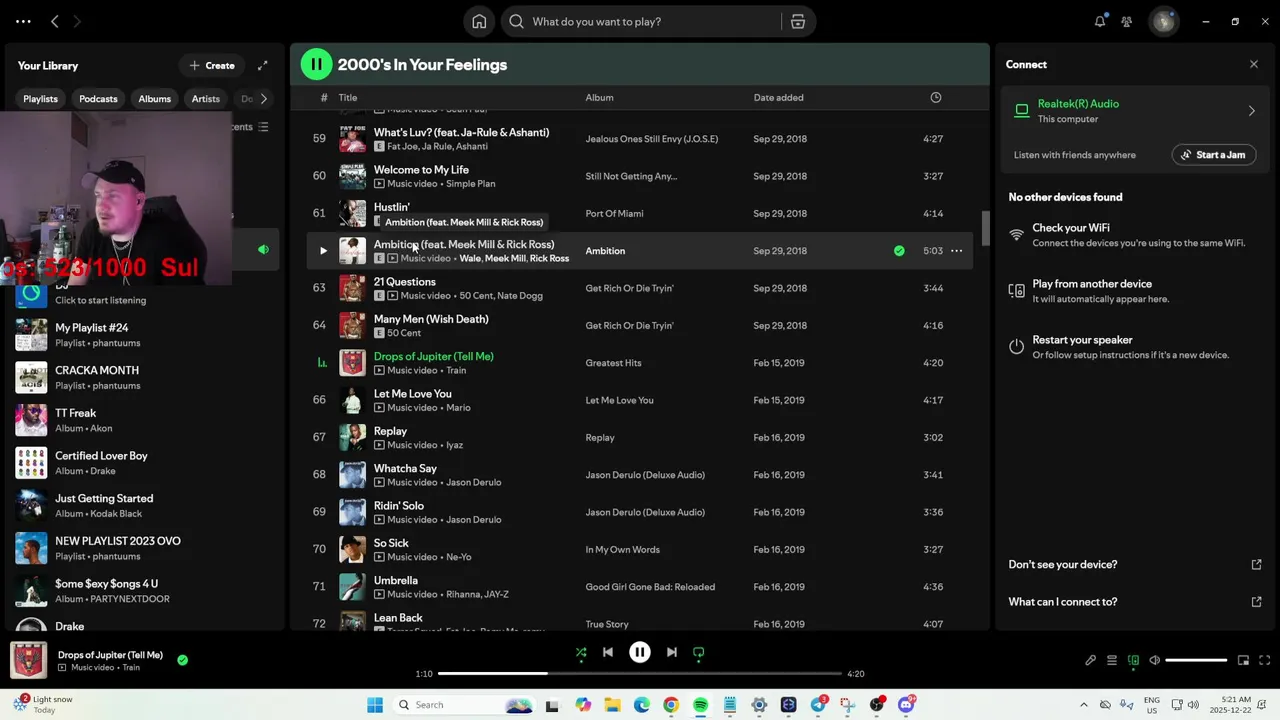Select track Umbrella
Image resolution: width=1280 pixels, height=720 pixels.
(x=396, y=581)
